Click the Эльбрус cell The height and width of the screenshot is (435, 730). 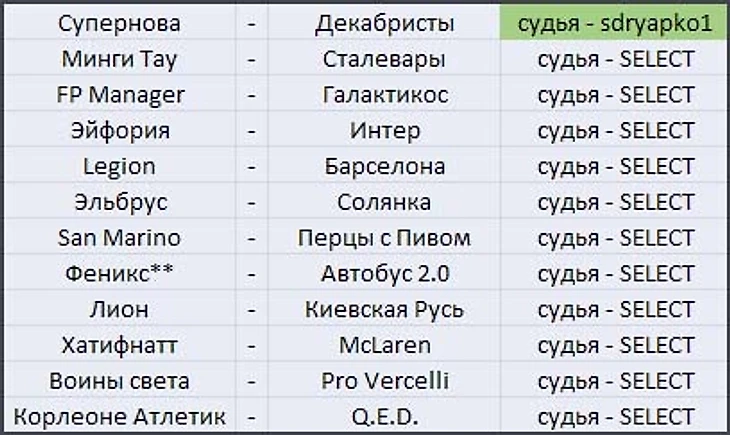point(119,203)
